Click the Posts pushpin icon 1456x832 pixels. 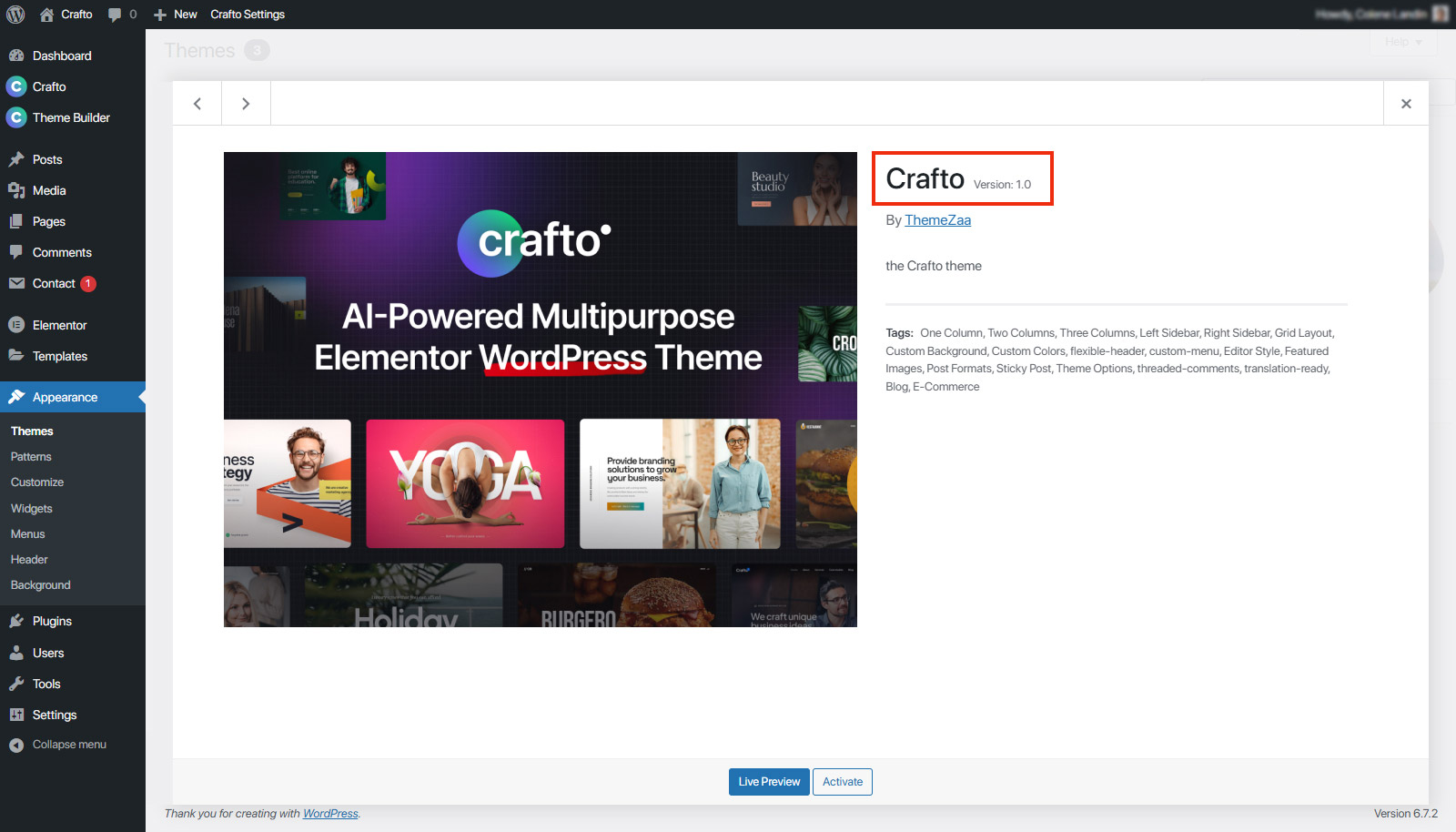[x=18, y=158]
